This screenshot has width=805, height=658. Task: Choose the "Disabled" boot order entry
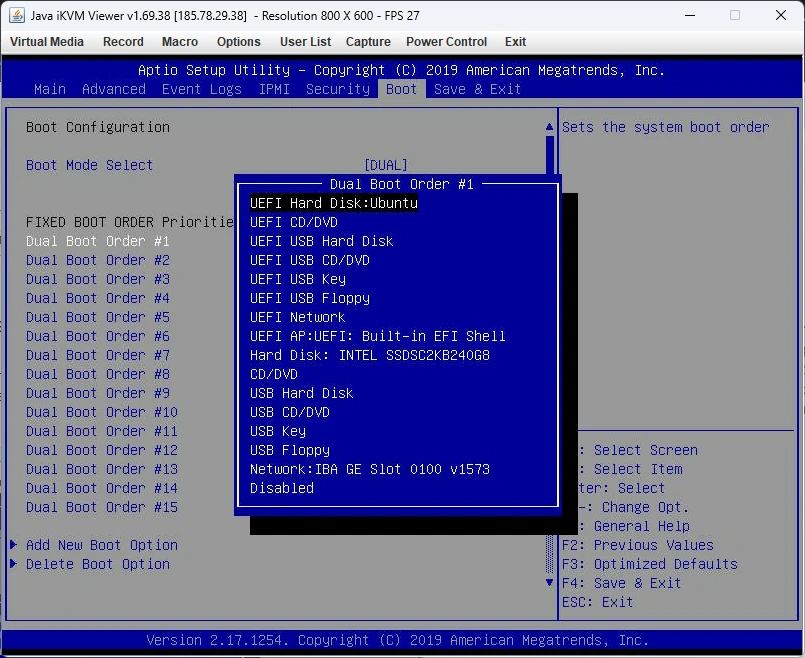(281, 488)
